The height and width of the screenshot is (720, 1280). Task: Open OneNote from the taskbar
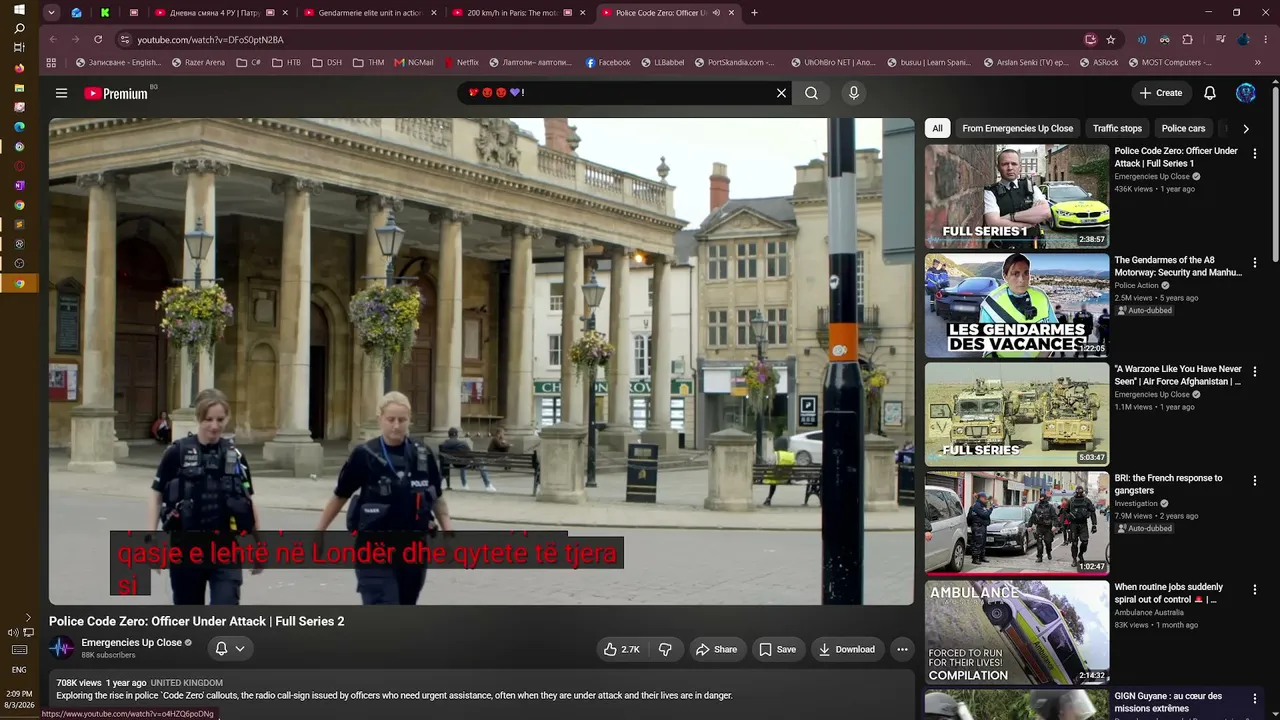coord(19,186)
